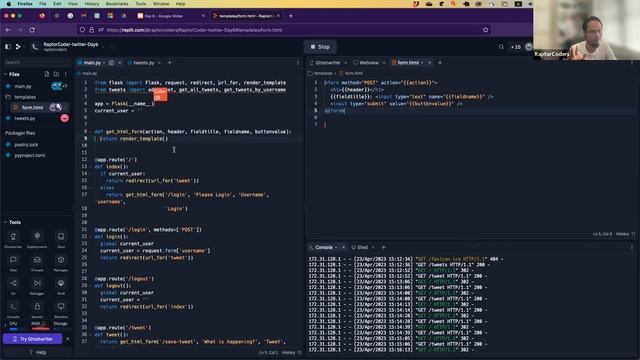Click the Try Ghostwriter button
This screenshot has width=640, height=360.
[33, 339]
